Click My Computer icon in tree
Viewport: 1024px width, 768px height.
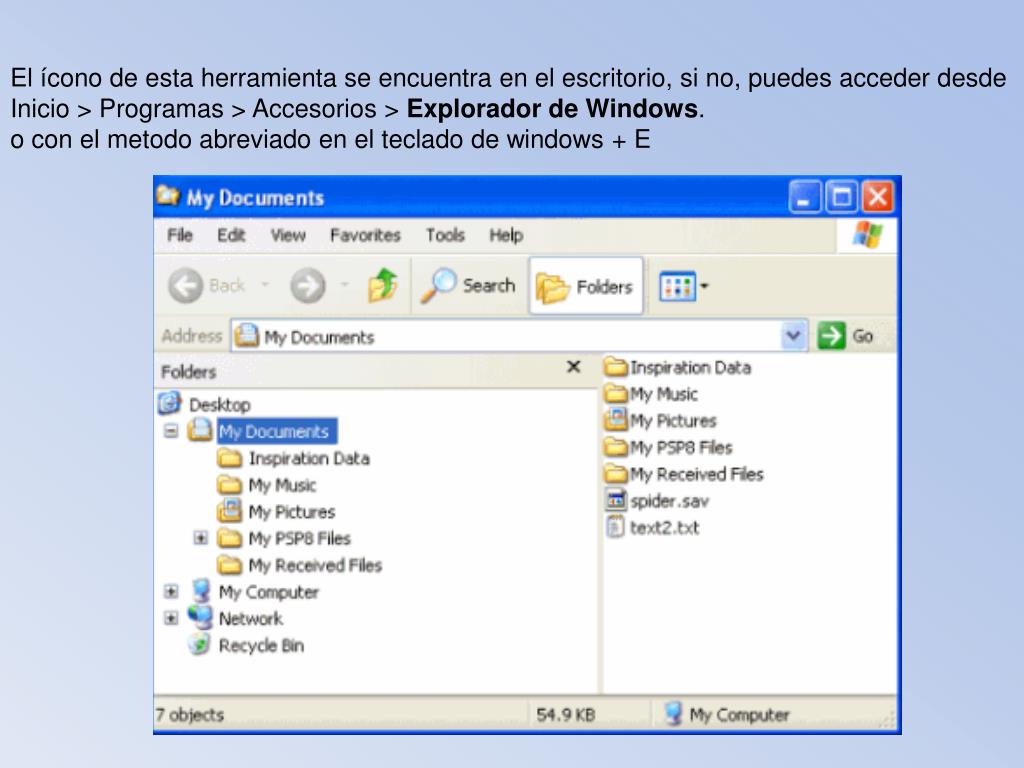pyautogui.click(x=200, y=591)
